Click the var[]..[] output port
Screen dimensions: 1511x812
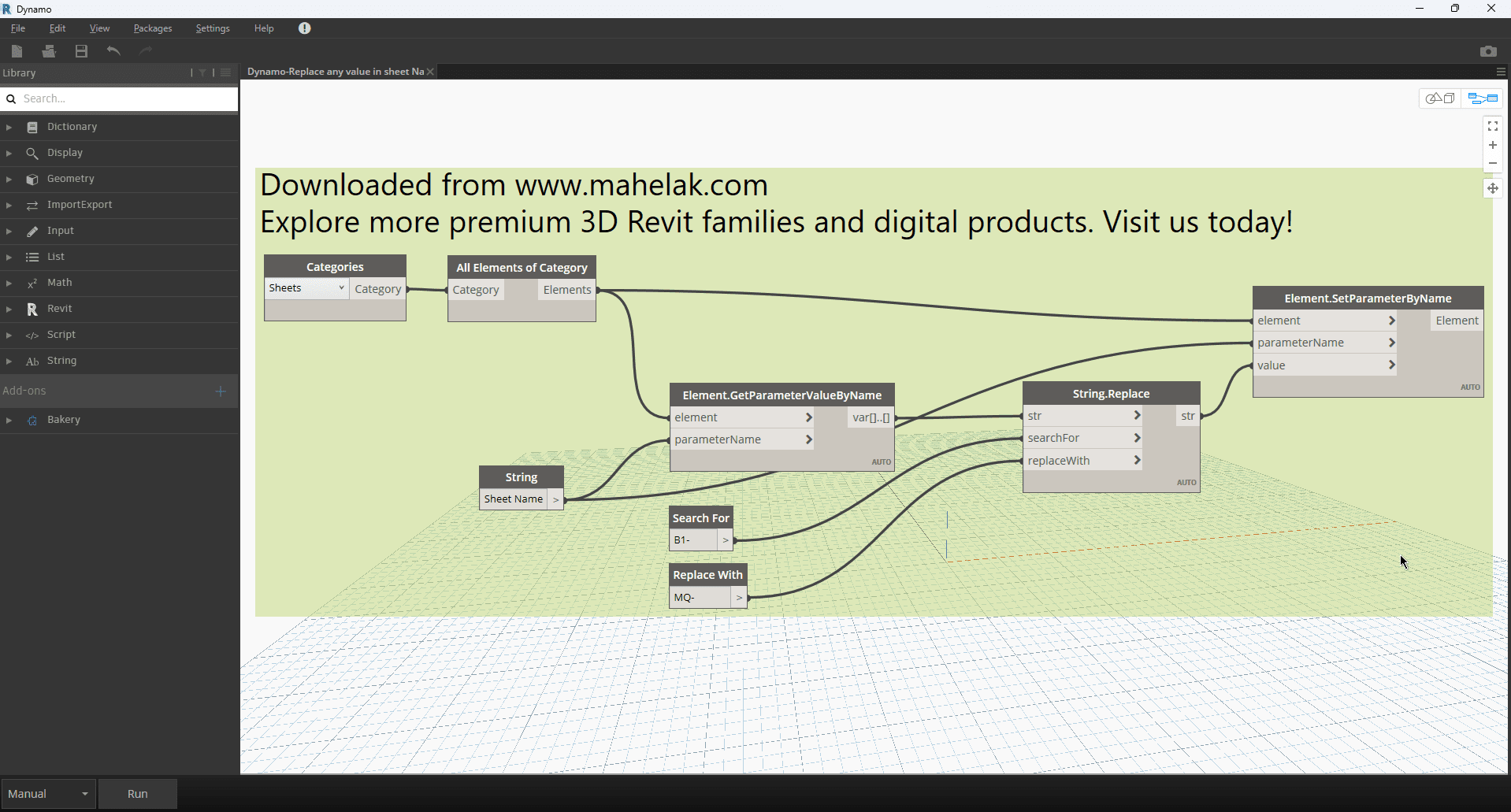click(871, 417)
